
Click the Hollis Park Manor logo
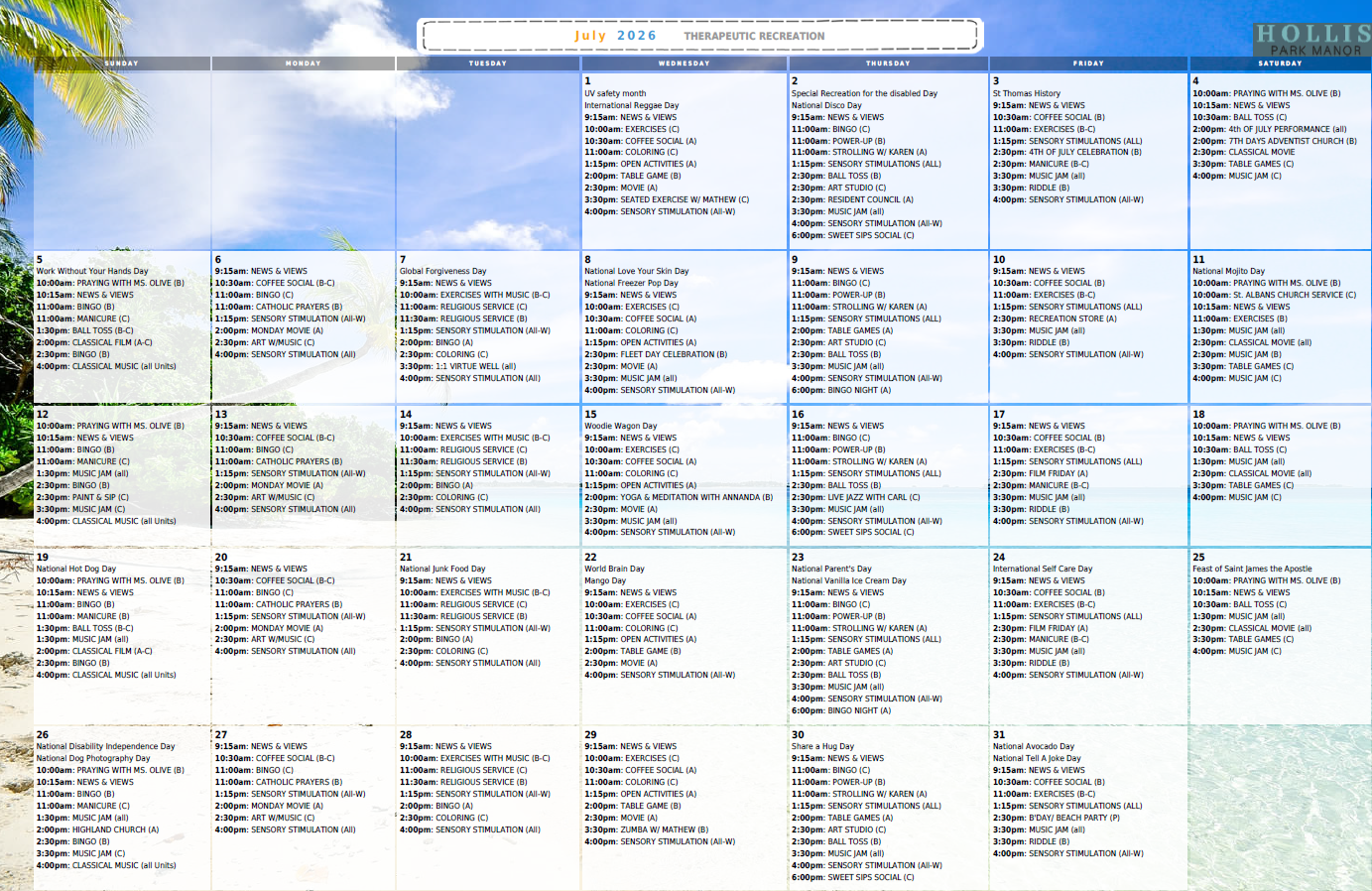1312,40
